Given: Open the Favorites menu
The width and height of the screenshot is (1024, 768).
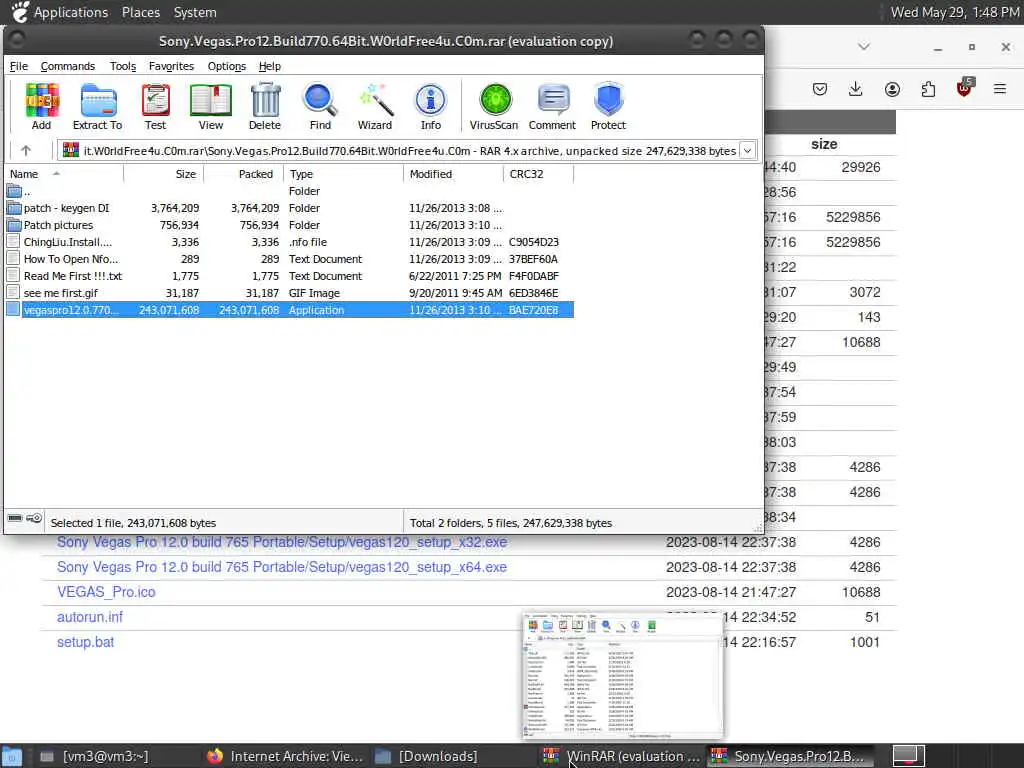Looking at the screenshot, I should pyautogui.click(x=171, y=66).
